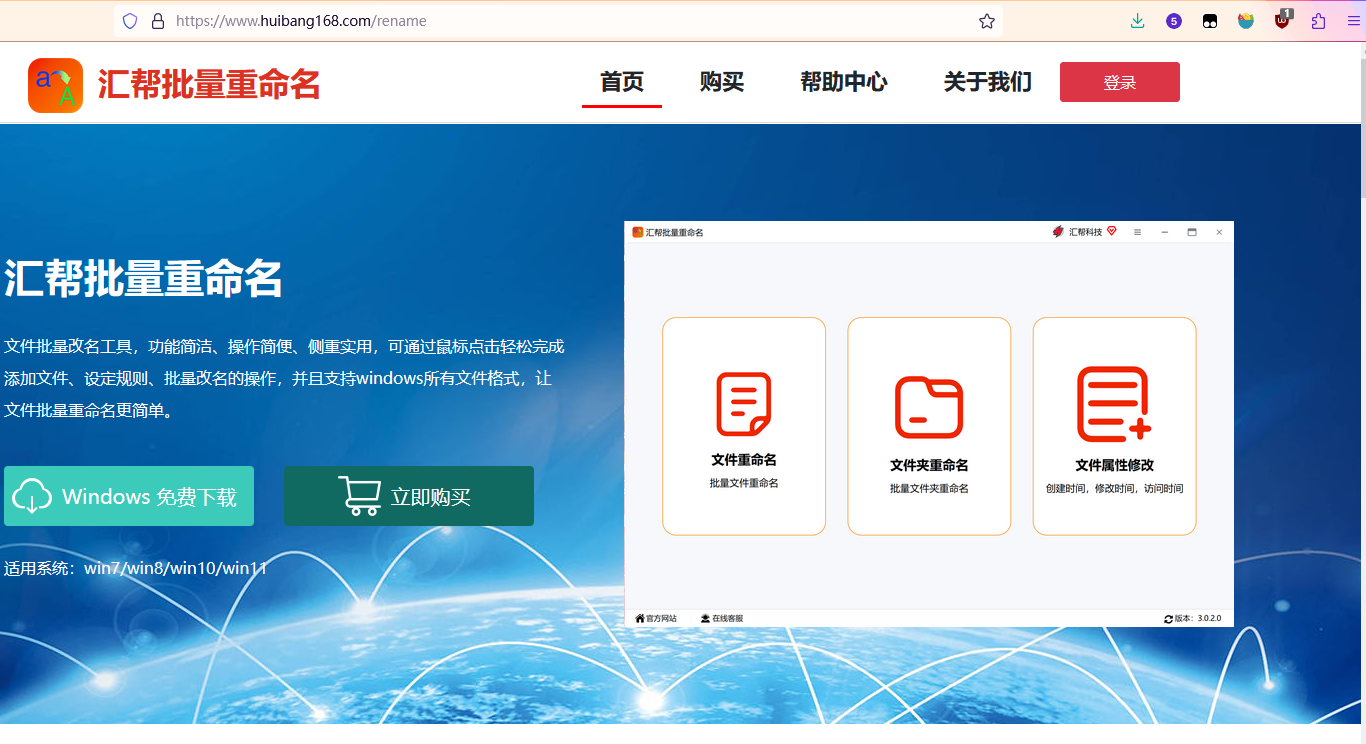This screenshot has width=1366, height=744.
Task: Click the 汇帮批量重命名 header title link
Action: click(209, 85)
